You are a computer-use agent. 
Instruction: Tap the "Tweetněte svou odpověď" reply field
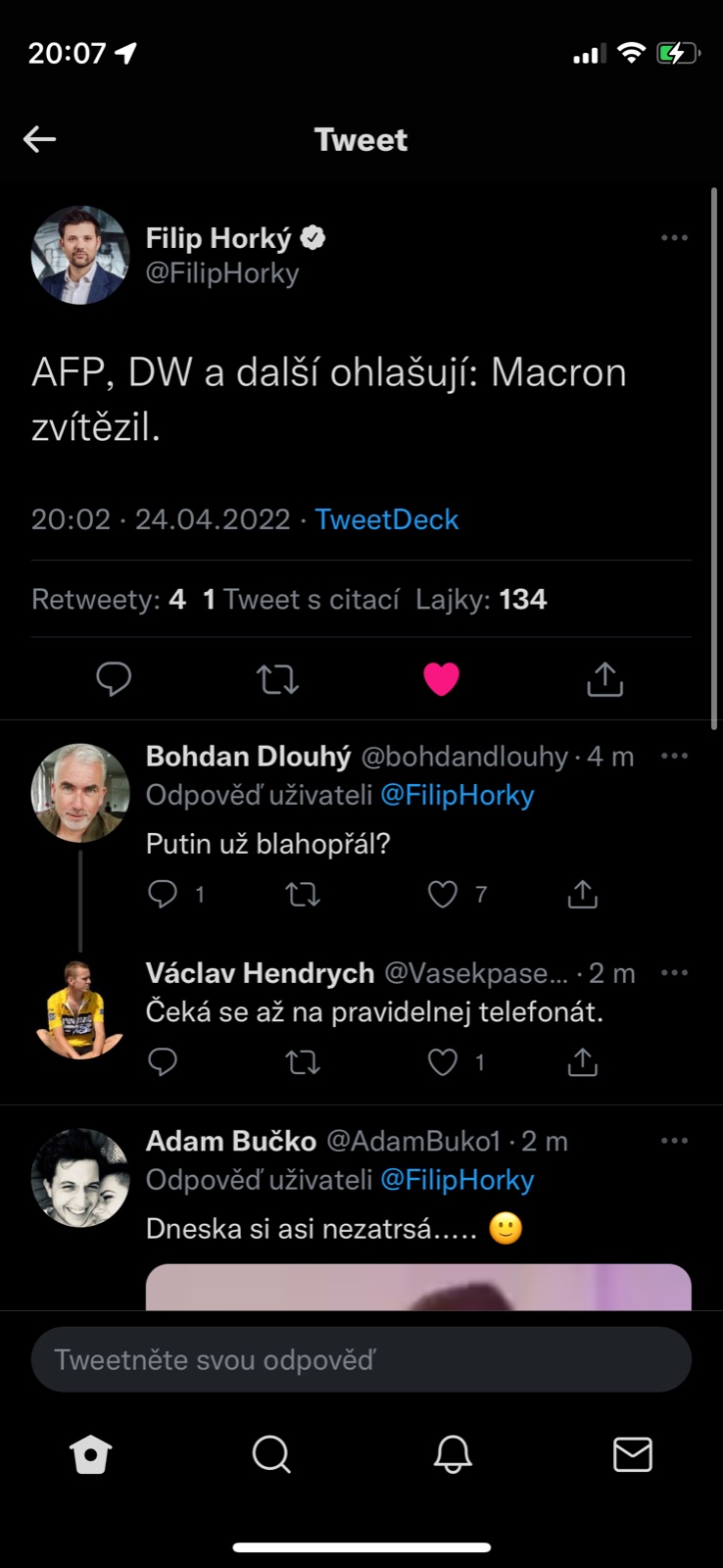[361, 1359]
